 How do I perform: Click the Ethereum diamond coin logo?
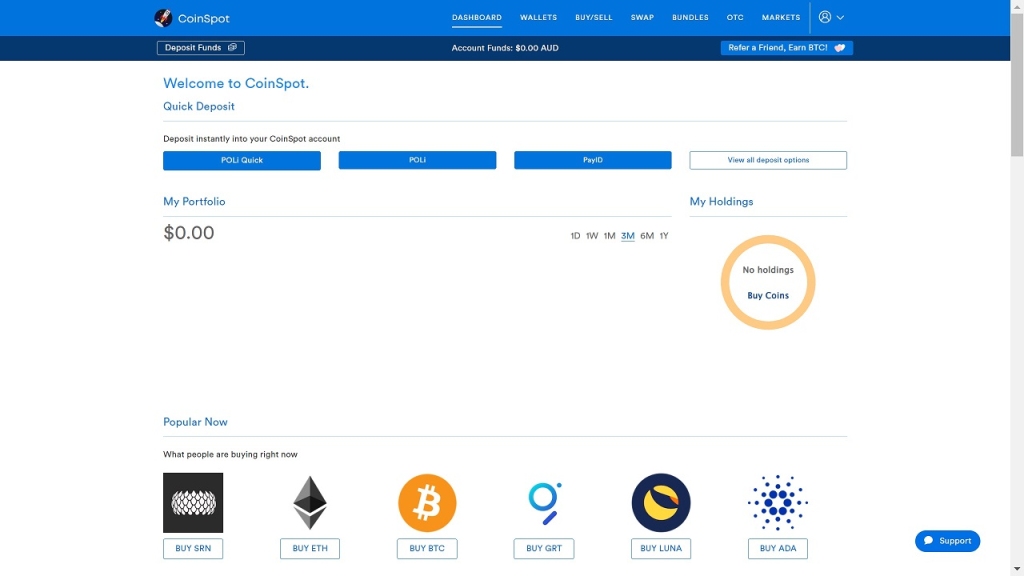tap(310, 503)
